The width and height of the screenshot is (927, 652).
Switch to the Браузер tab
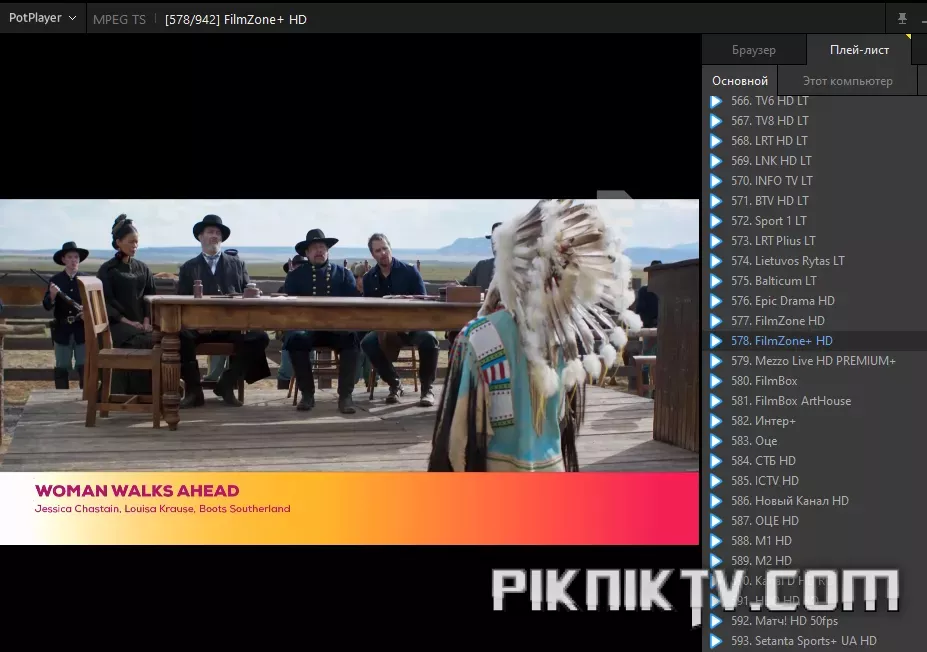pos(754,50)
